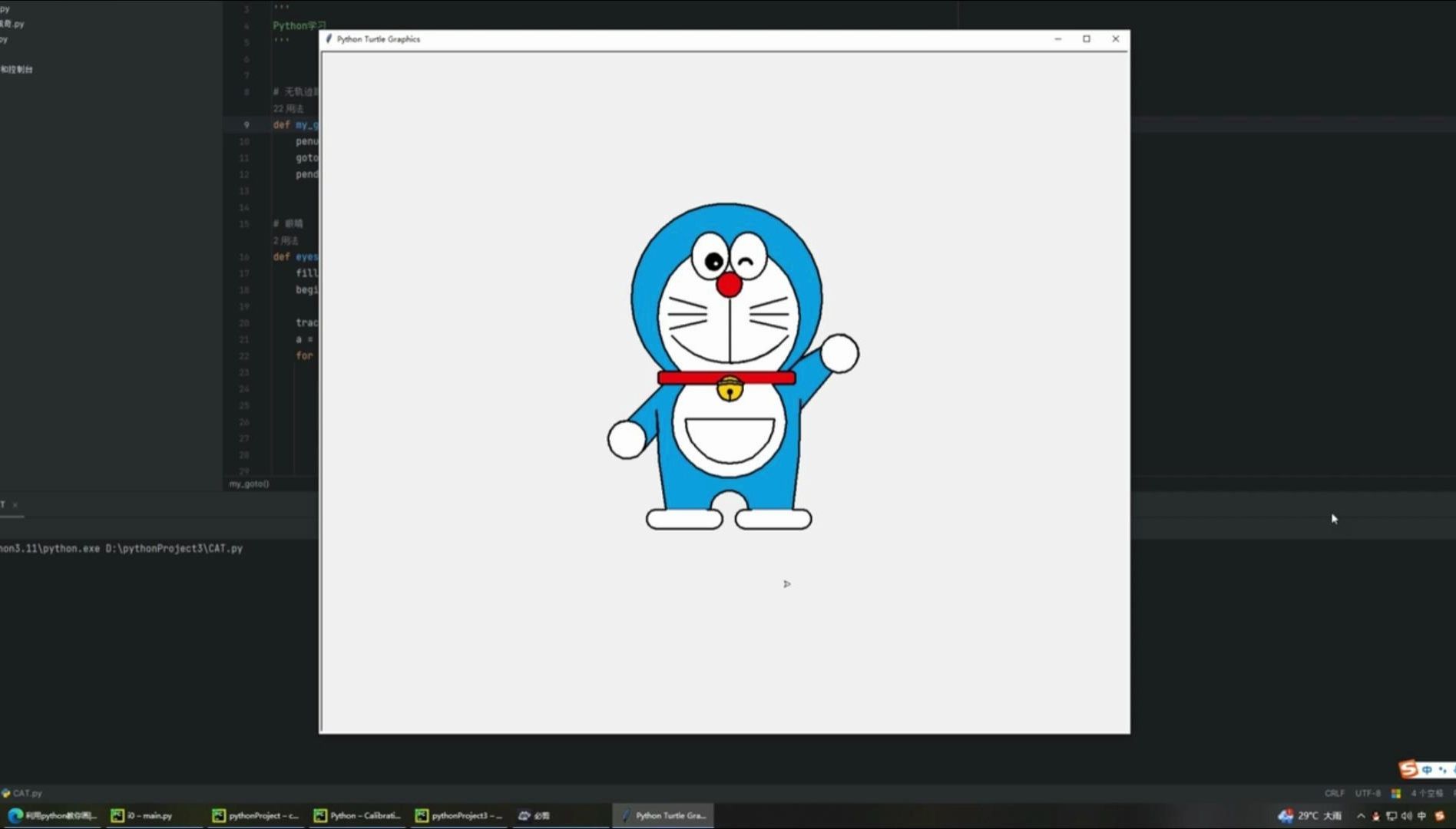Click the Python Turtle Graphics title bar feather icon
Image resolution: width=1456 pixels, height=829 pixels.
(329, 39)
